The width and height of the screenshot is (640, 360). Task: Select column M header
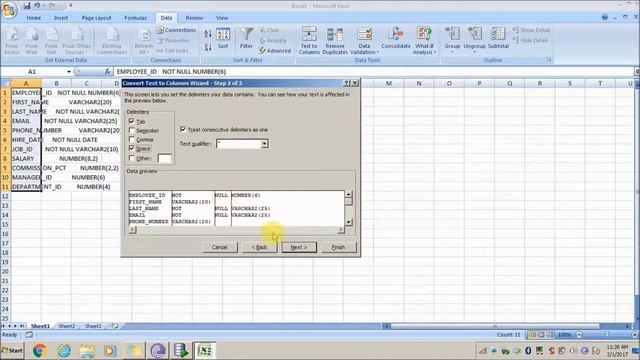389,83
